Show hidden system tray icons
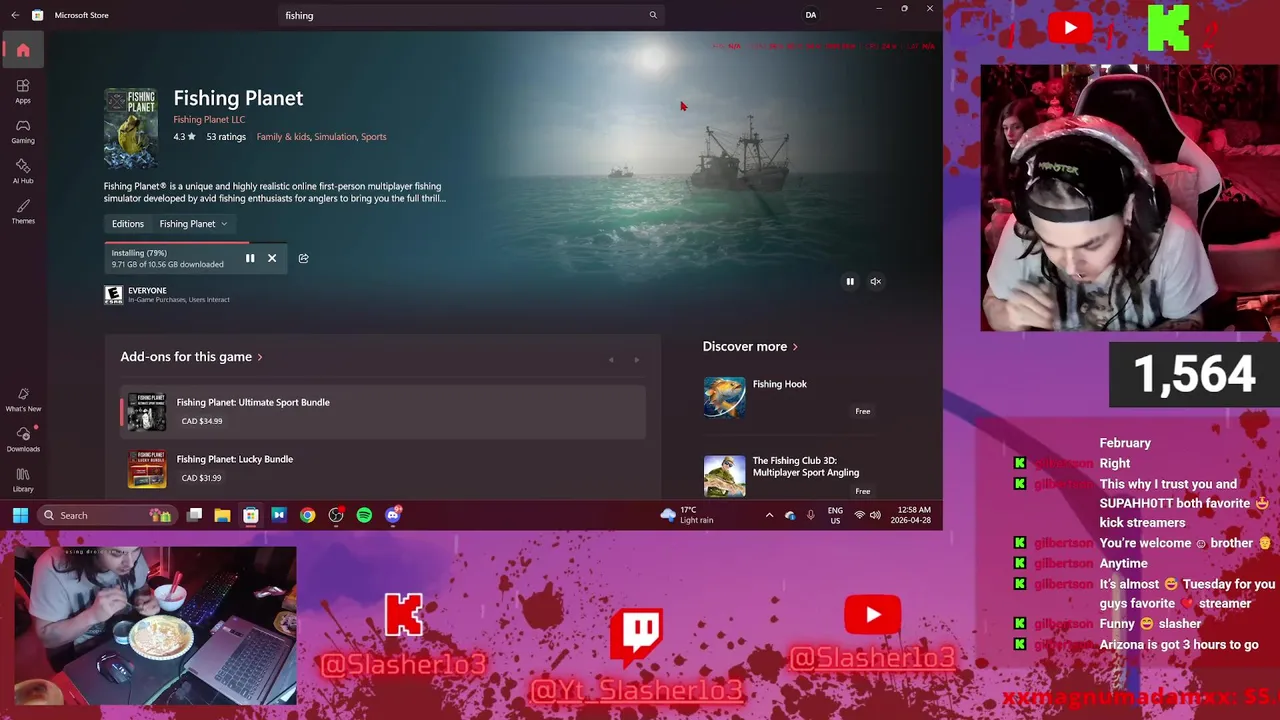The image size is (1280, 720). tap(769, 515)
